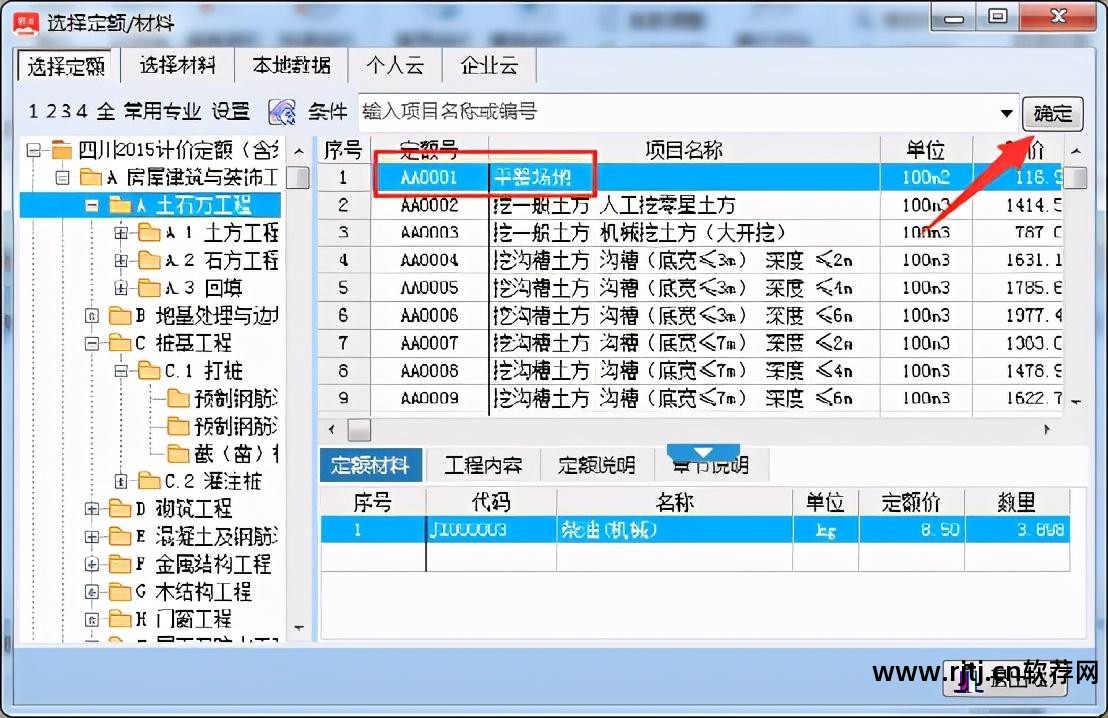Click the C 桩基工程 folder icon
This screenshot has height=718, width=1108.
click(x=120, y=343)
